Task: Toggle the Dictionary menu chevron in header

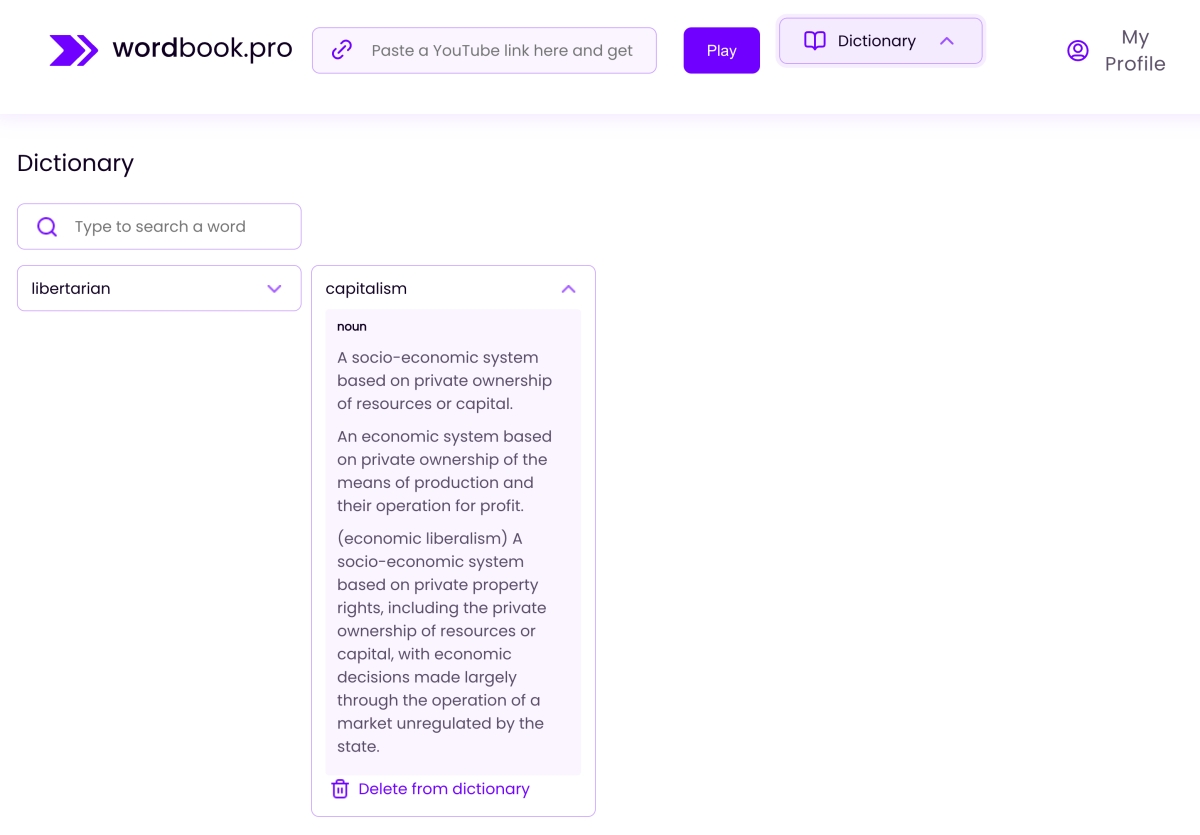Action: (x=947, y=41)
